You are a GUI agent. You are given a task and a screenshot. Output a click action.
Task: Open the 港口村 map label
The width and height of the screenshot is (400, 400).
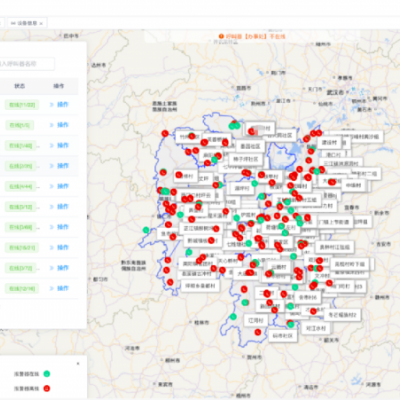[x=333, y=155]
